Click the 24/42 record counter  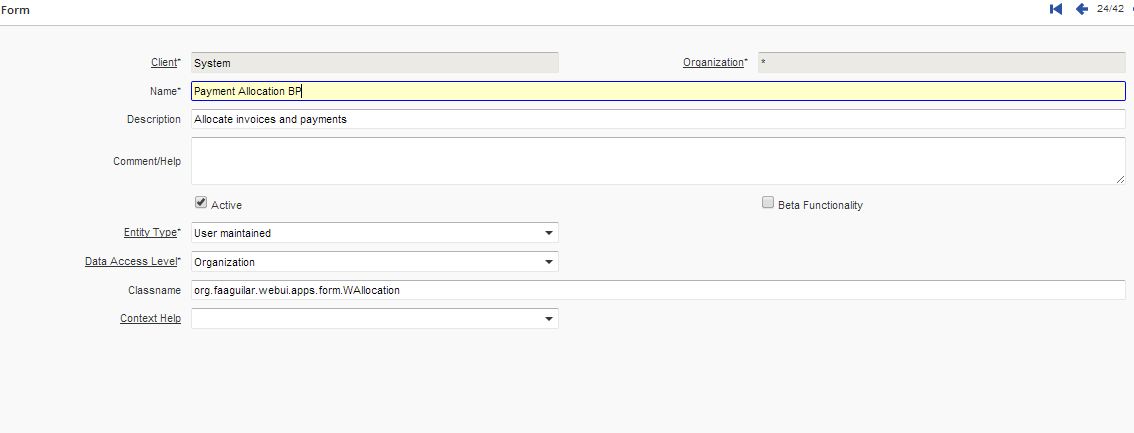(1110, 9)
